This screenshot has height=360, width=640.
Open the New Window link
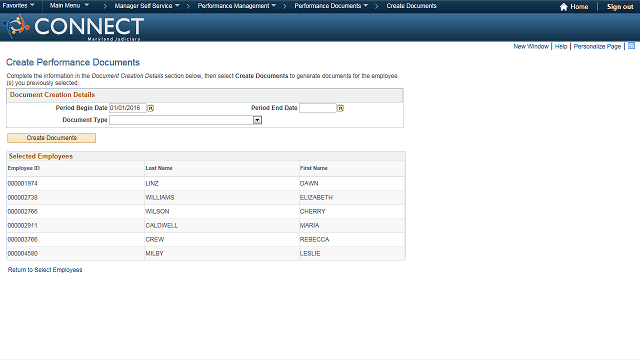tap(531, 47)
